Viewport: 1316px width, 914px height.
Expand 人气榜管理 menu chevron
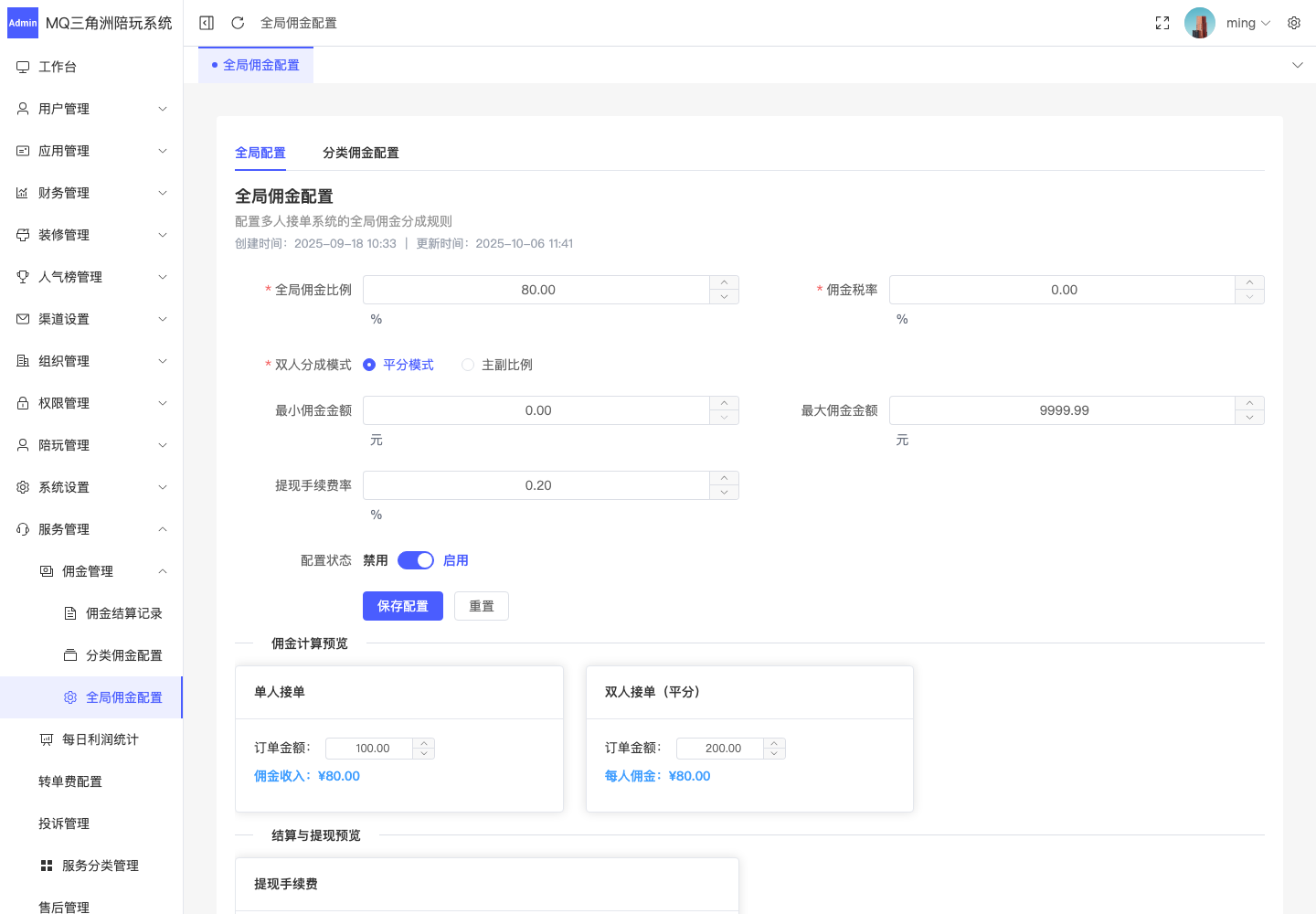click(163, 277)
